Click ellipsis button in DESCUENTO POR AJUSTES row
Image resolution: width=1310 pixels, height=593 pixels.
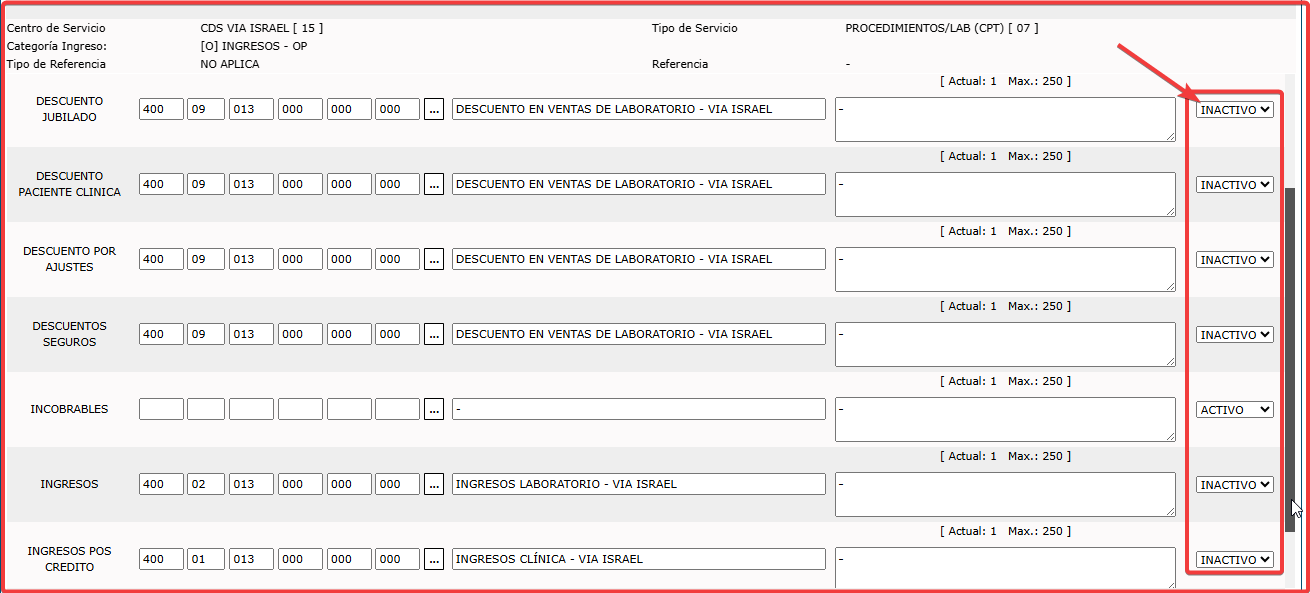click(x=434, y=259)
